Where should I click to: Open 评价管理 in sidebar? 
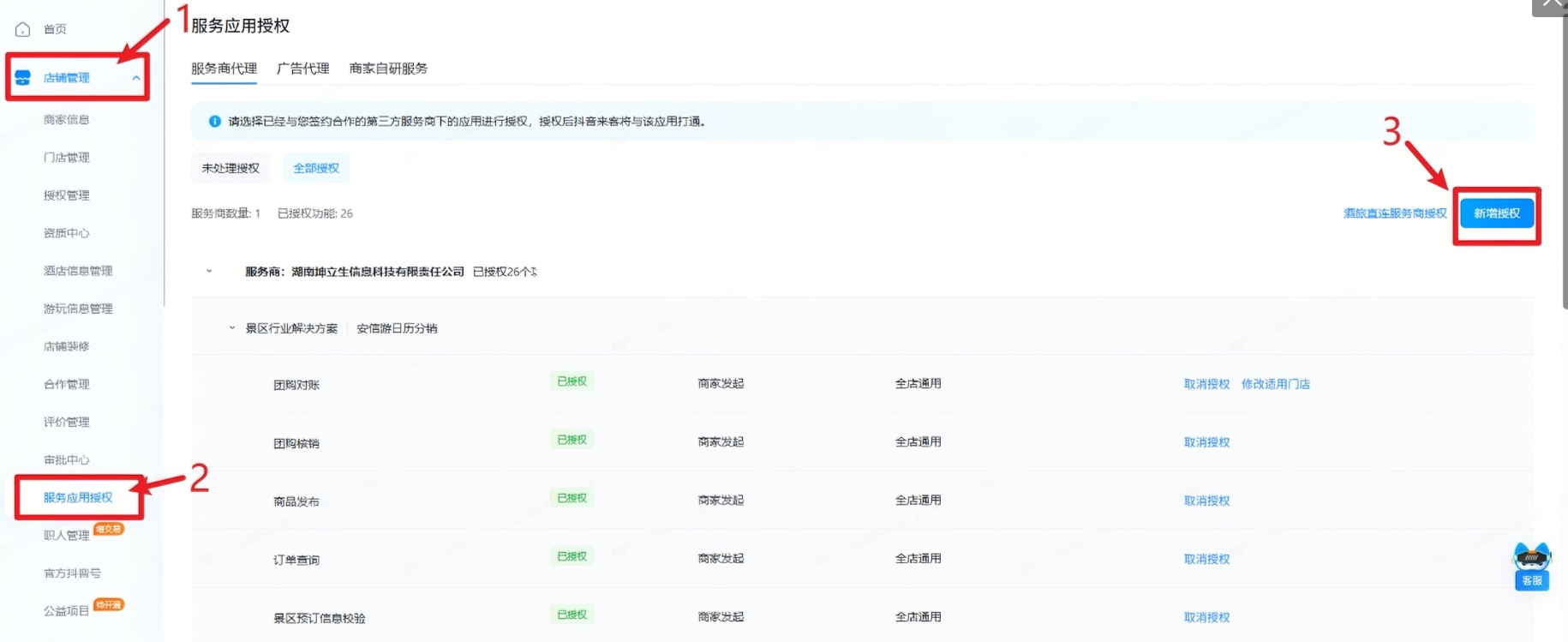(67, 422)
